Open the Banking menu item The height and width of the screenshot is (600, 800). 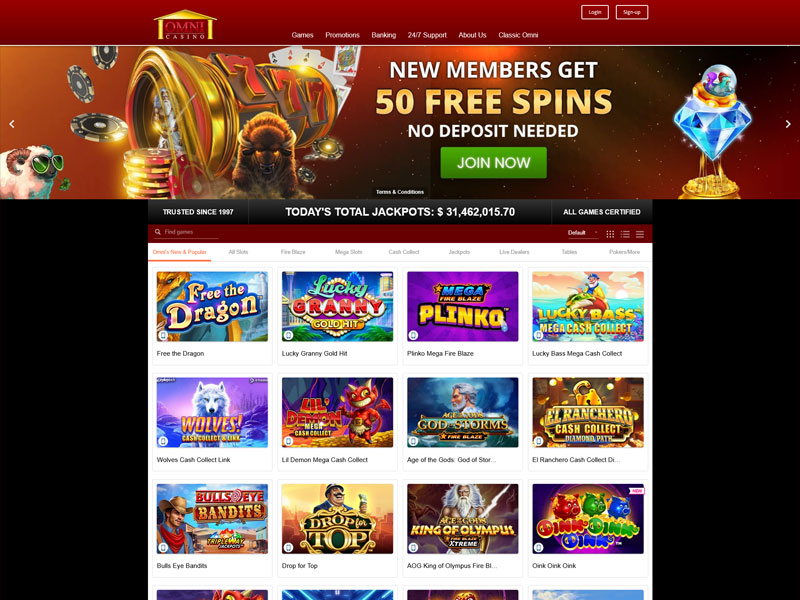click(384, 35)
